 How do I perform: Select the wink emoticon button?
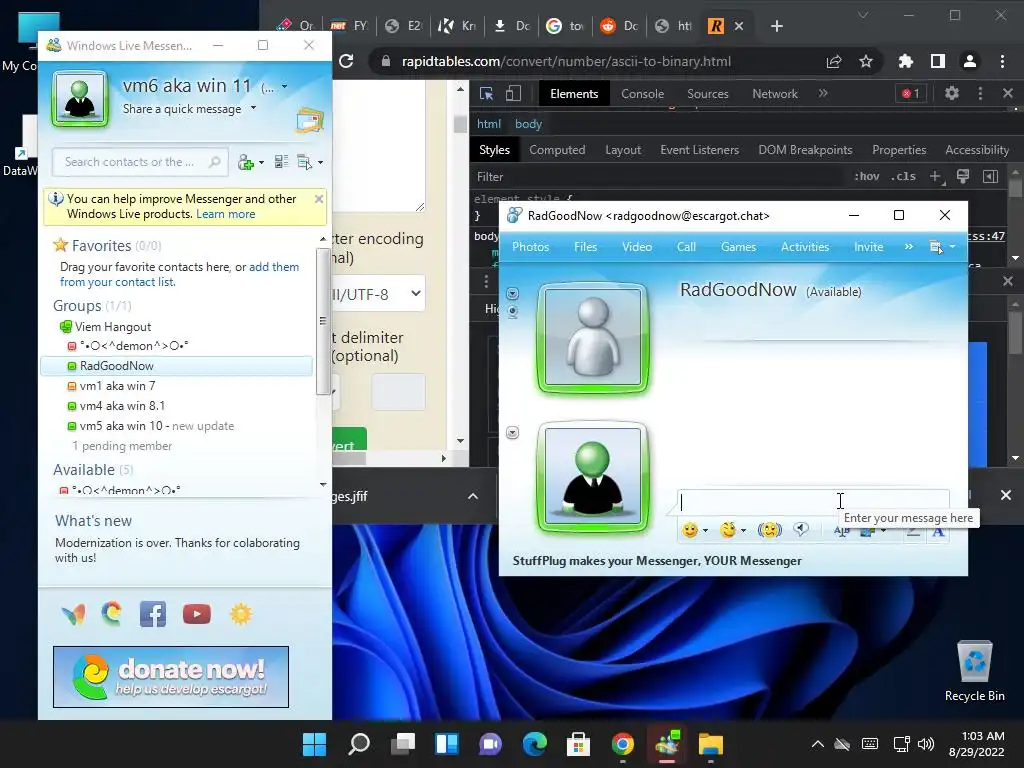pyautogui.click(x=728, y=530)
